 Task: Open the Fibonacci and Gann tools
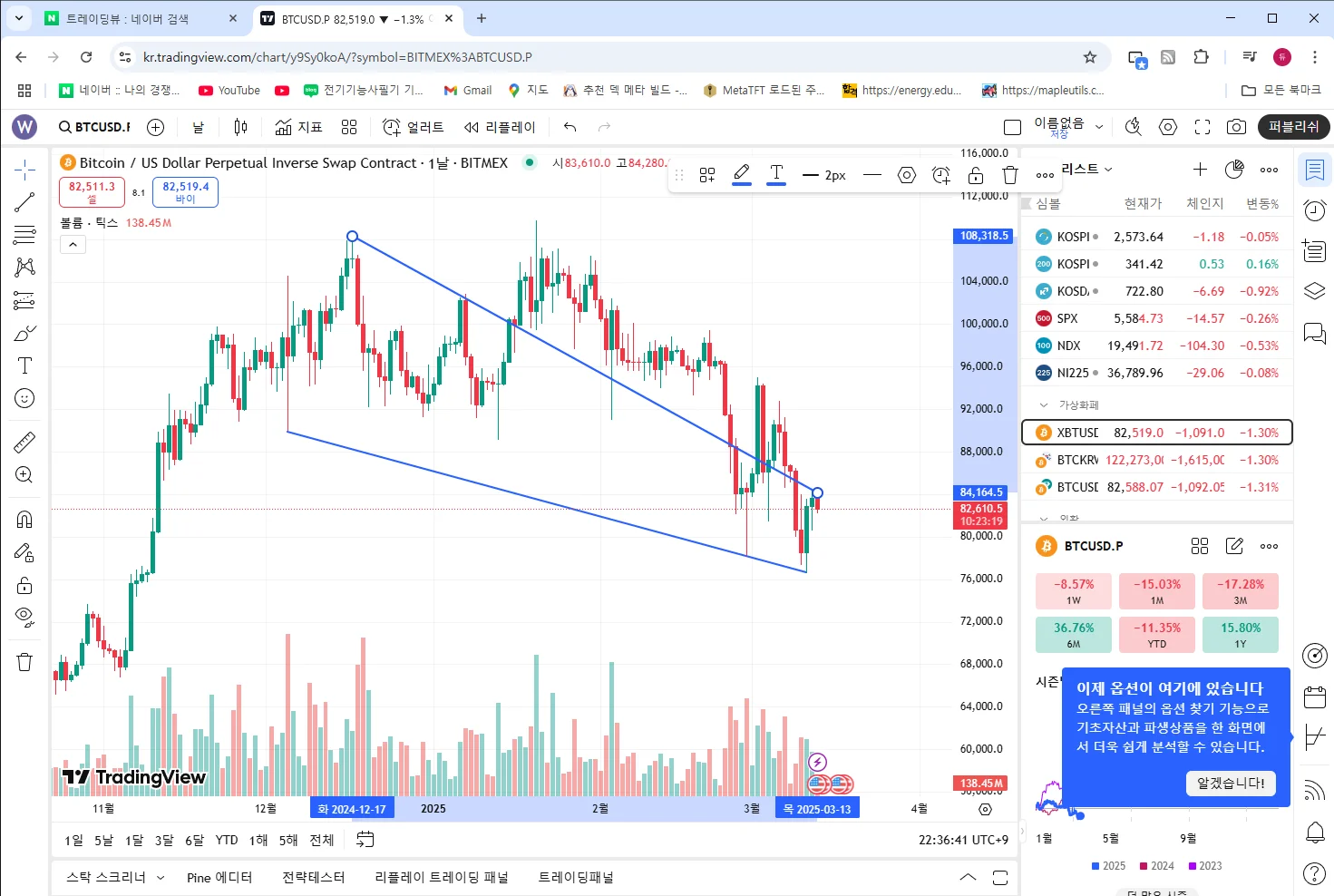point(24,235)
